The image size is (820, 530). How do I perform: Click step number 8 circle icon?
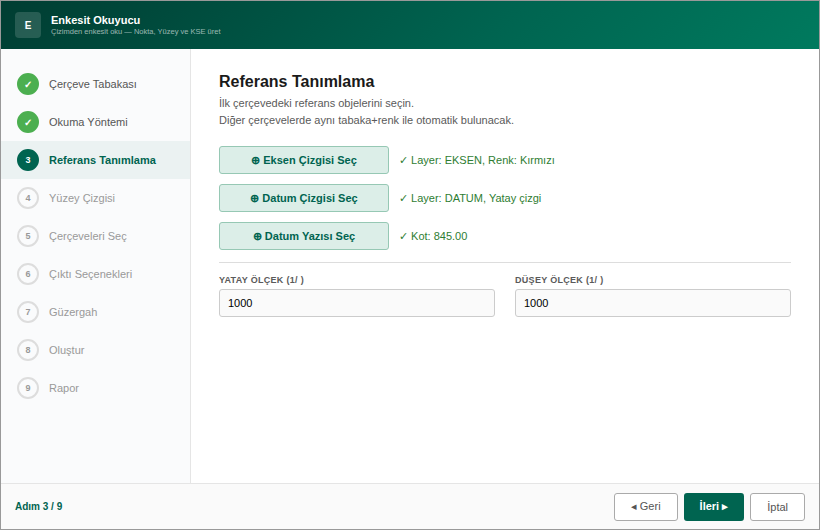(x=28, y=350)
